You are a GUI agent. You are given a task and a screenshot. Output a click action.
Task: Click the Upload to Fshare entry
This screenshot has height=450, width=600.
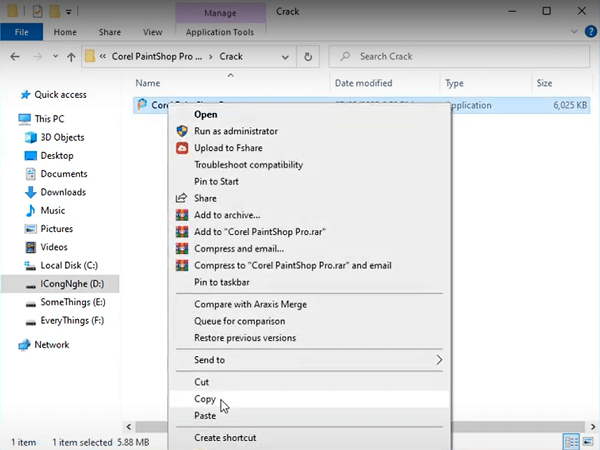pyautogui.click(x=228, y=148)
